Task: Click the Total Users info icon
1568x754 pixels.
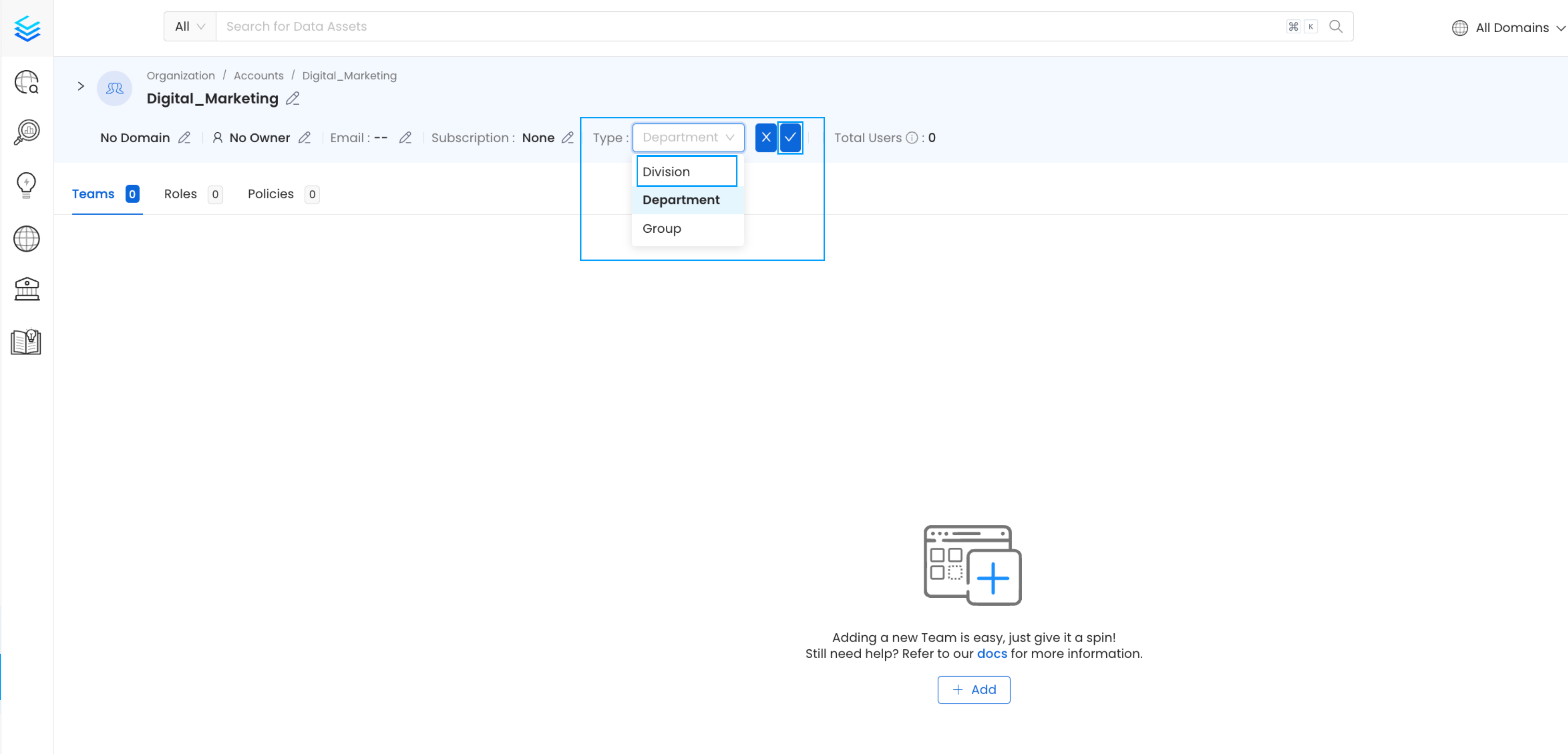Action: [x=912, y=138]
